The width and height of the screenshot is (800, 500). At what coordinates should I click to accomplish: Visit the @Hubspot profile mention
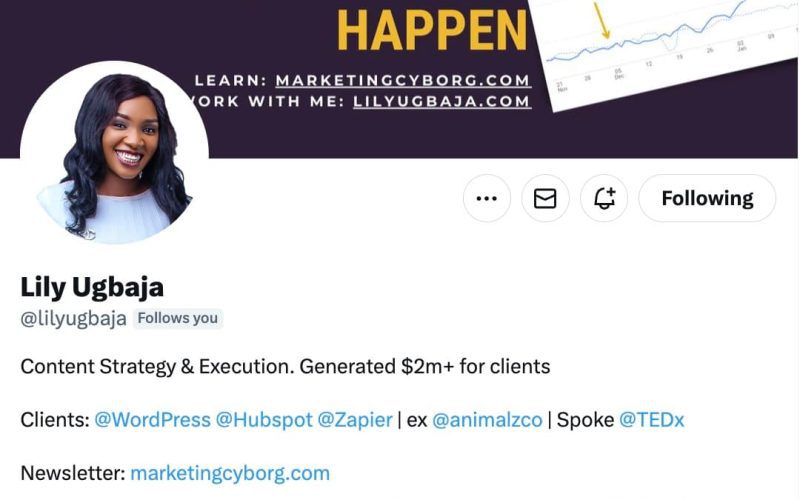point(264,420)
